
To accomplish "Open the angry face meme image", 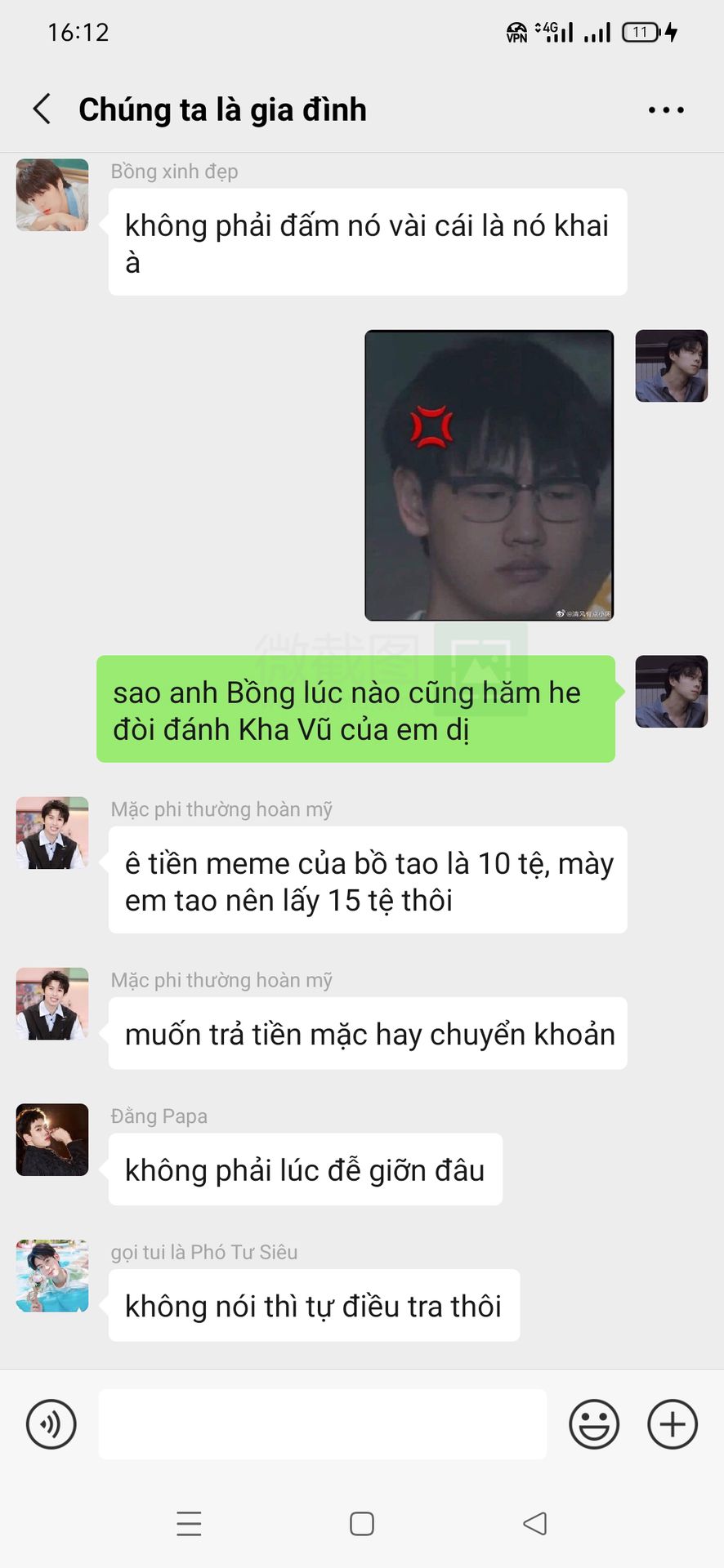I will click(x=489, y=475).
